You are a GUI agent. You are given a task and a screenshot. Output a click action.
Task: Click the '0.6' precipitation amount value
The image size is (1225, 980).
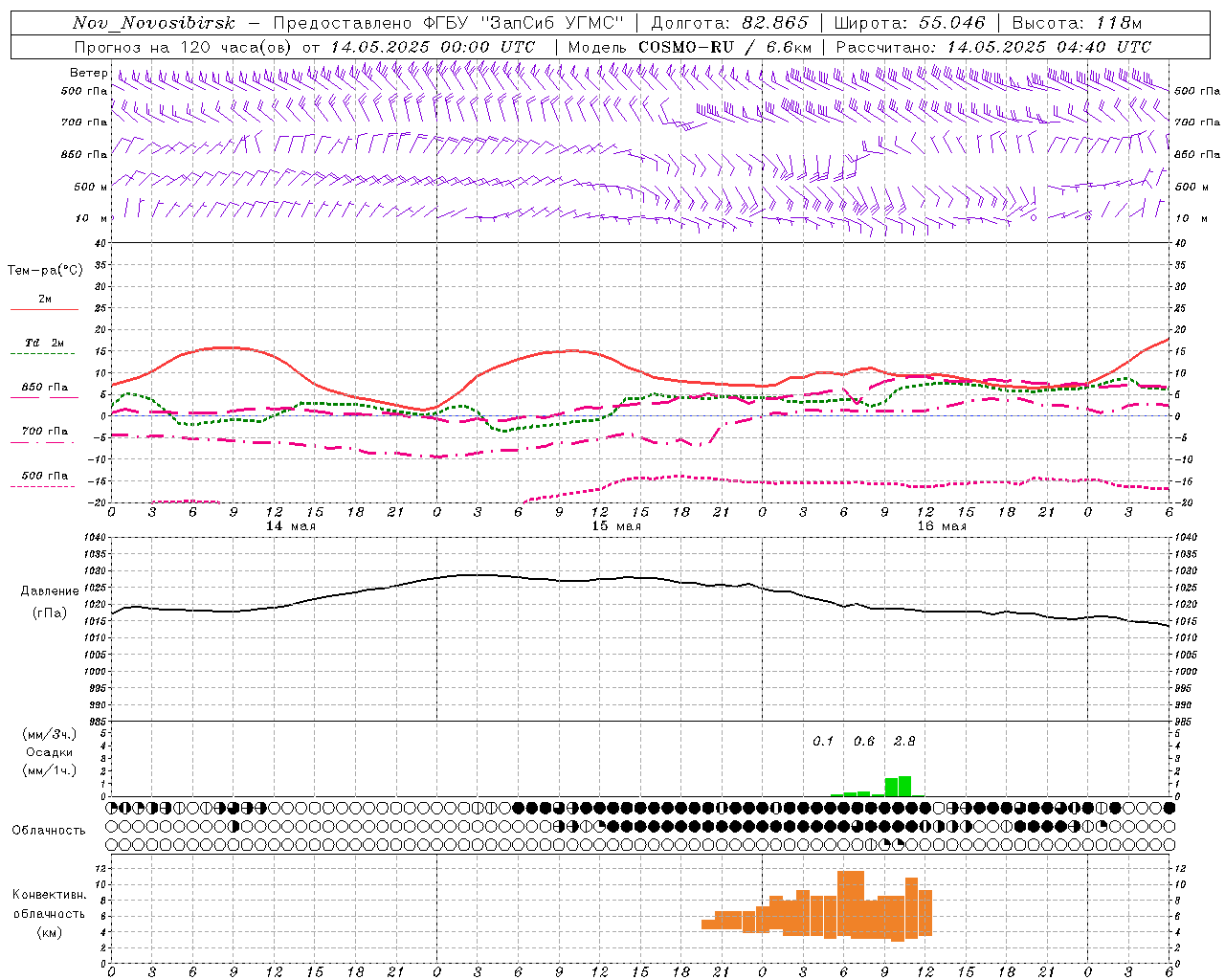864,742
